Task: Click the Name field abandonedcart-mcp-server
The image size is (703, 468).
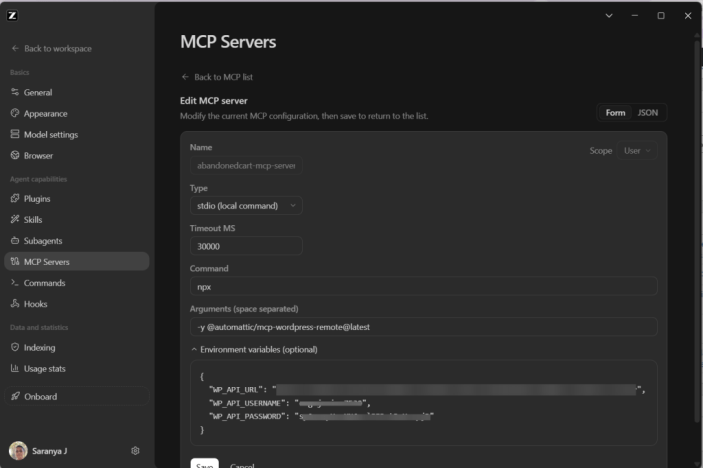Action: tap(246, 165)
